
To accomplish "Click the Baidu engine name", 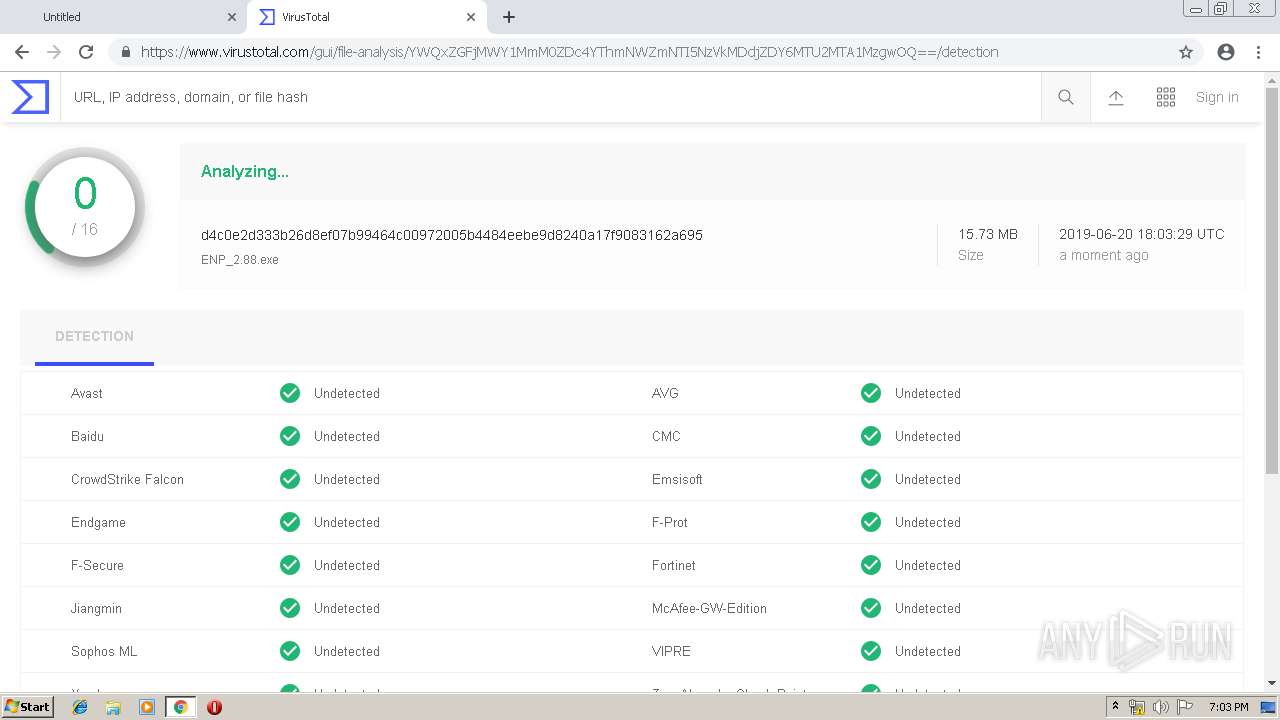I will (87, 436).
